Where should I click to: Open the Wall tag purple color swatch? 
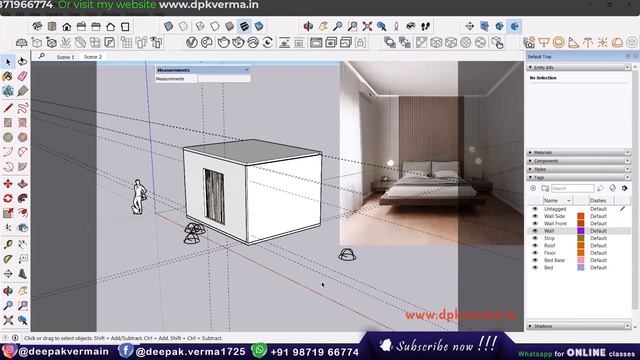tap(580, 231)
